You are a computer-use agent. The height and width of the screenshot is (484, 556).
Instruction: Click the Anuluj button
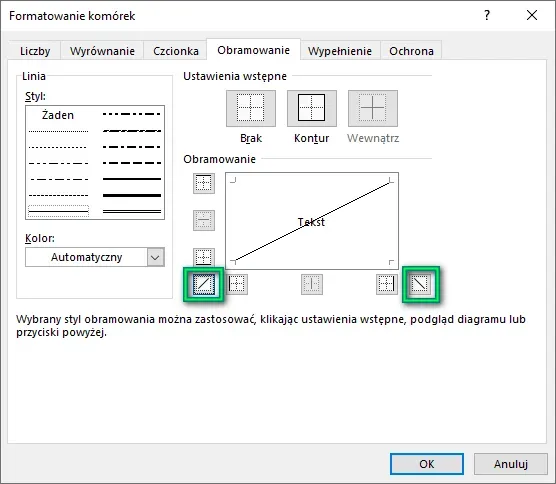tap(511, 464)
